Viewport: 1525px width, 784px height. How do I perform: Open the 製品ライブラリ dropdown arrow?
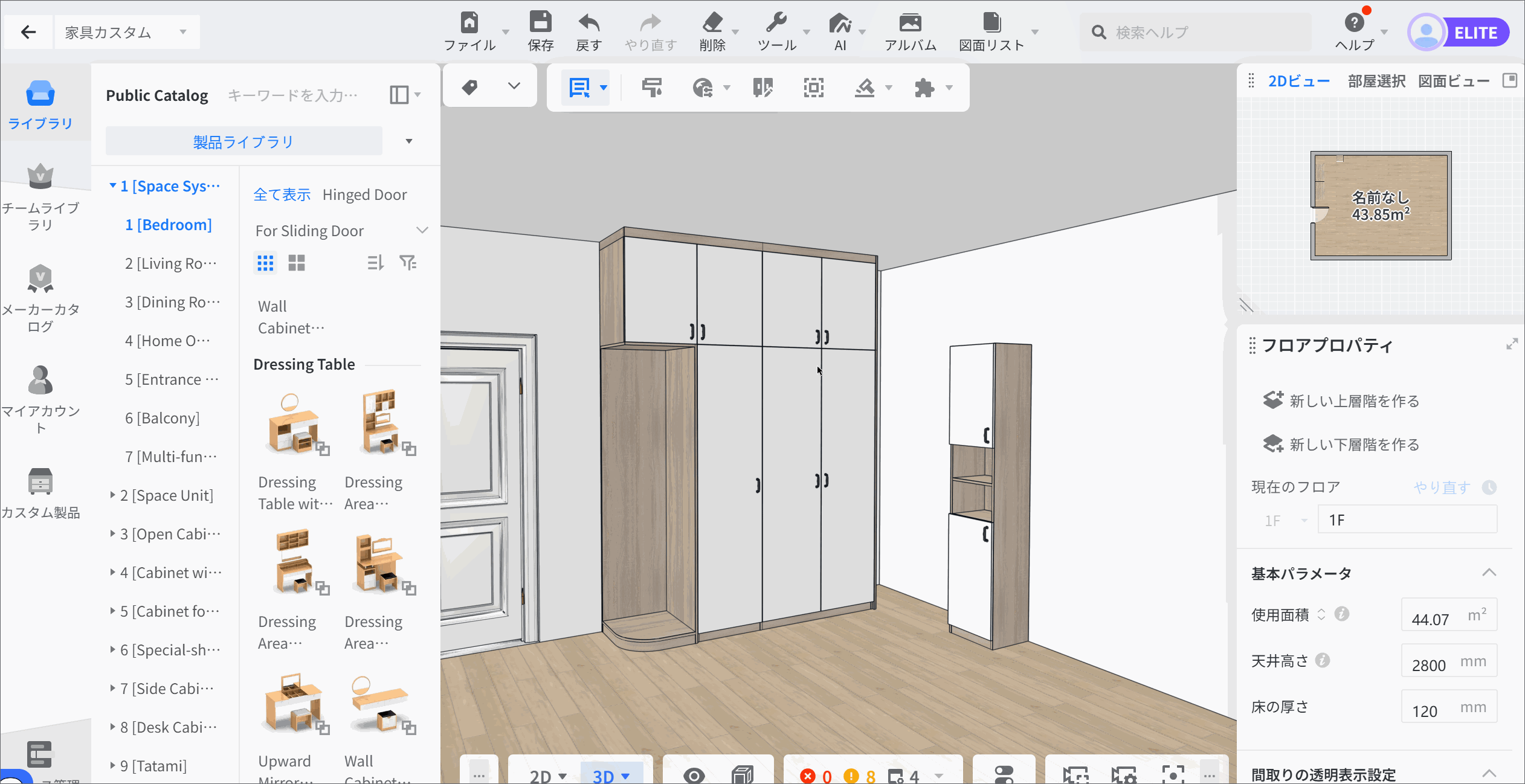point(409,141)
